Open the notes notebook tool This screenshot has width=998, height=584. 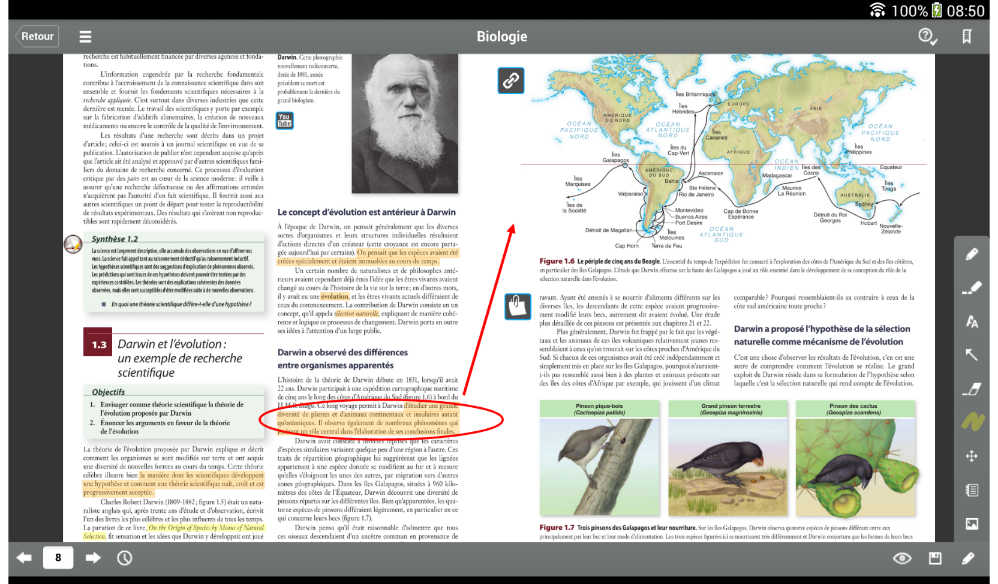pyautogui.click(x=971, y=490)
